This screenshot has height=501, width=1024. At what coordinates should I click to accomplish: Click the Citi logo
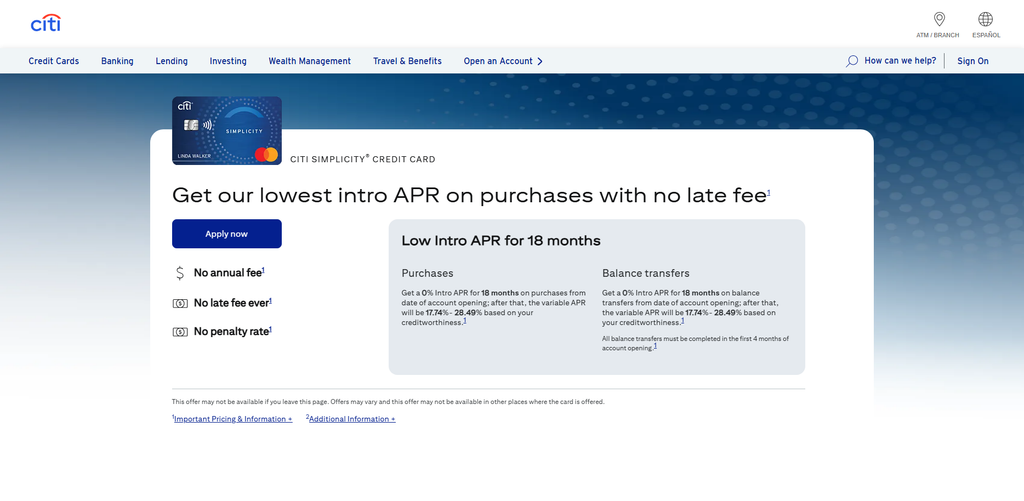46,23
